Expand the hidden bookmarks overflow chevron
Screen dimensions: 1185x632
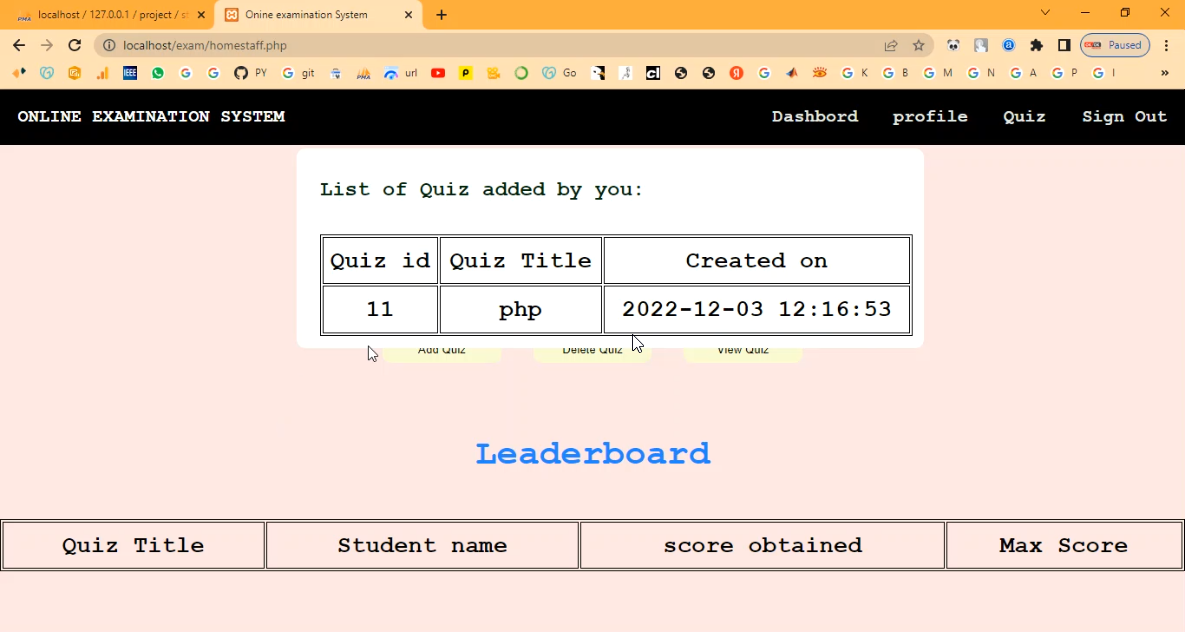pyautogui.click(x=1164, y=73)
